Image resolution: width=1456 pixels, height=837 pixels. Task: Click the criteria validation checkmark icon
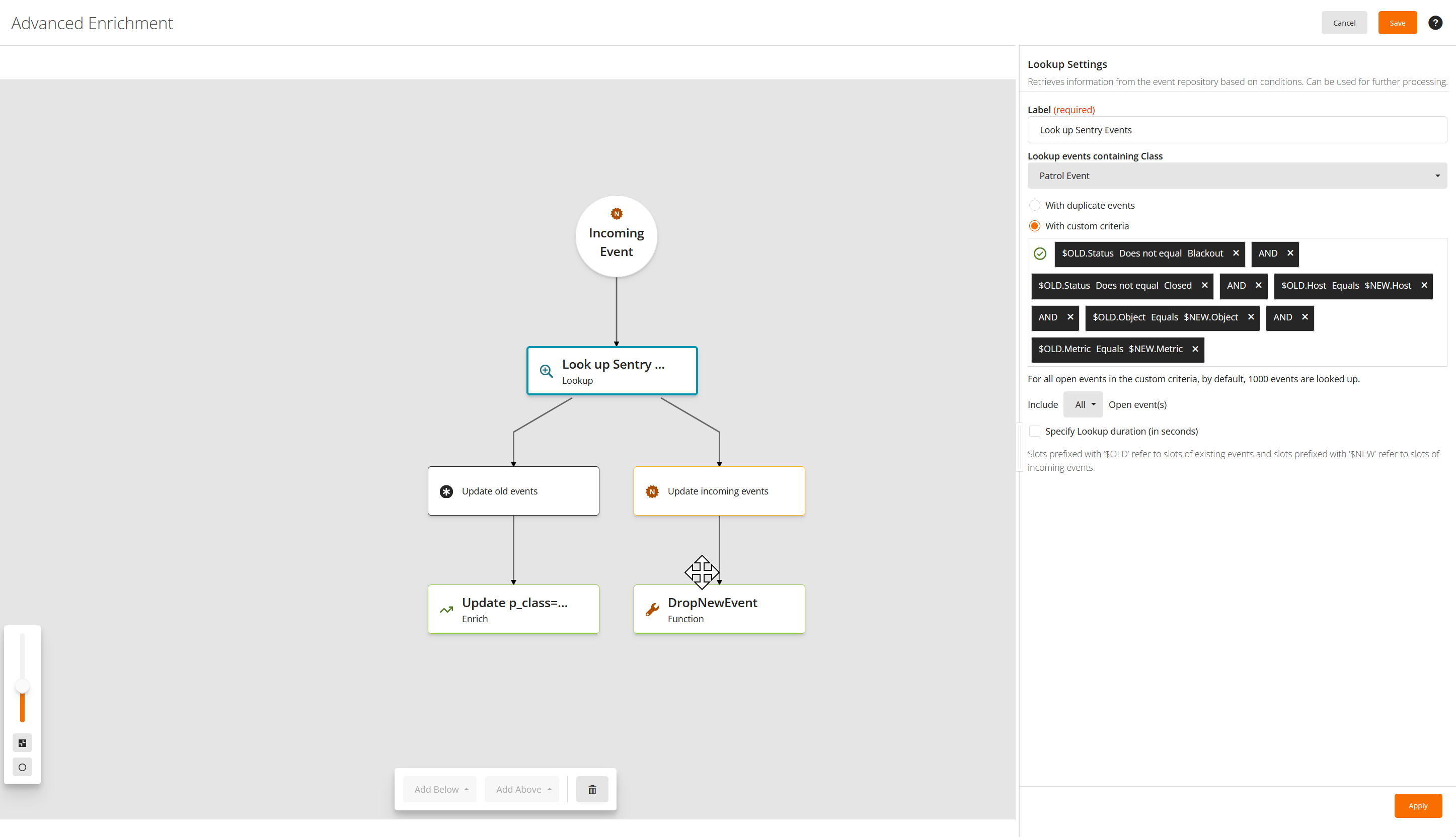pyautogui.click(x=1040, y=254)
